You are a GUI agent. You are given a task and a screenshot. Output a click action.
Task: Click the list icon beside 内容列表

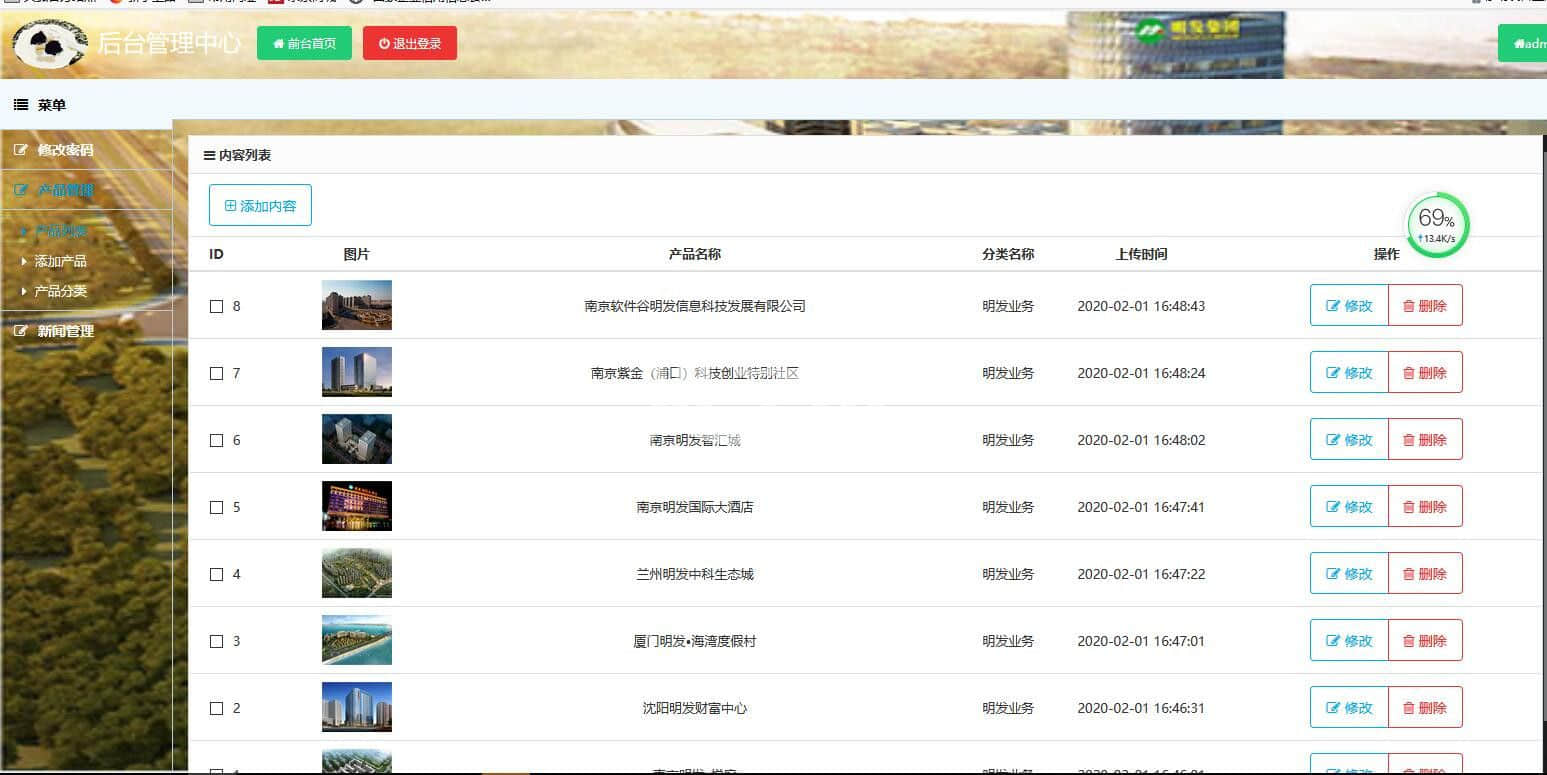(209, 155)
